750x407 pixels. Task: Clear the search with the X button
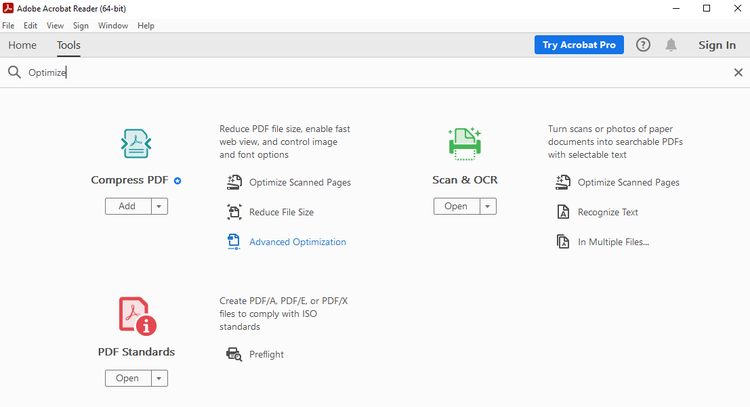[x=738, y=72]
